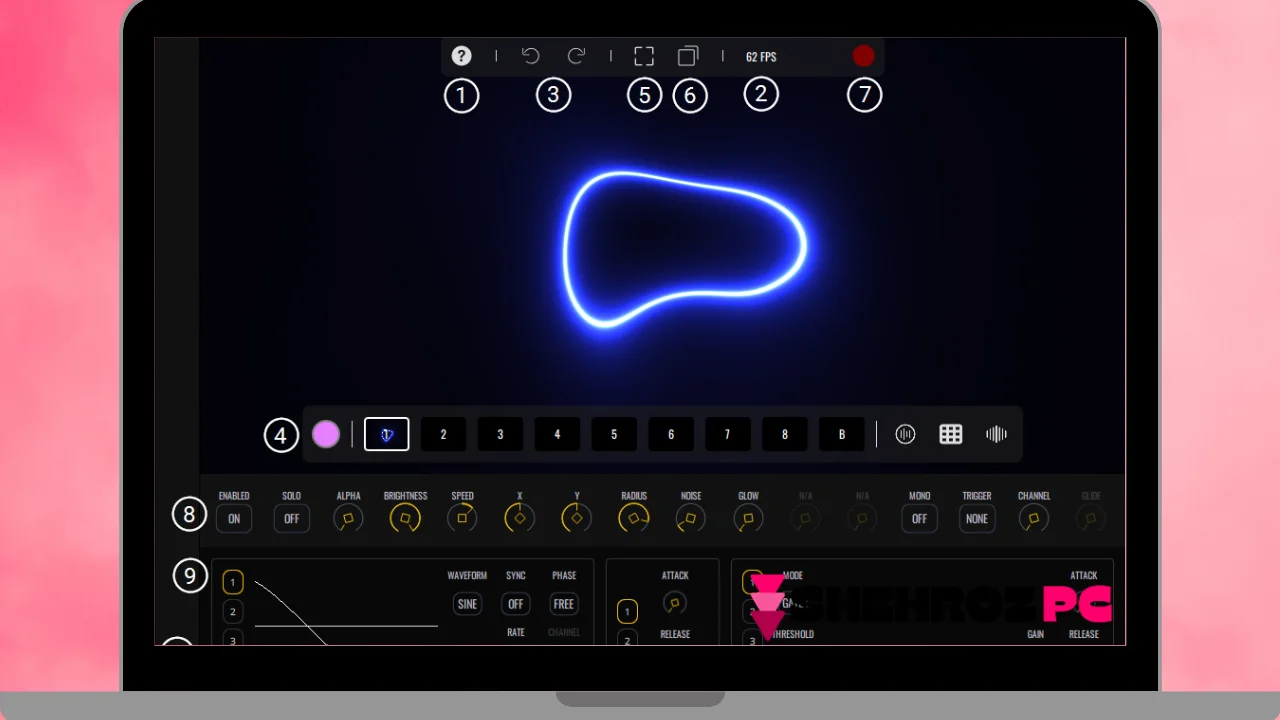Click the undo arrow icon
Viewport: 1280px width, 720px height.
[531, 56]
